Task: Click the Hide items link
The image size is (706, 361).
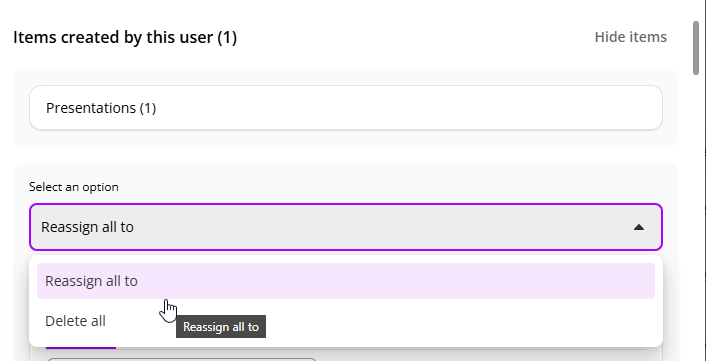Action: point(630,37)
